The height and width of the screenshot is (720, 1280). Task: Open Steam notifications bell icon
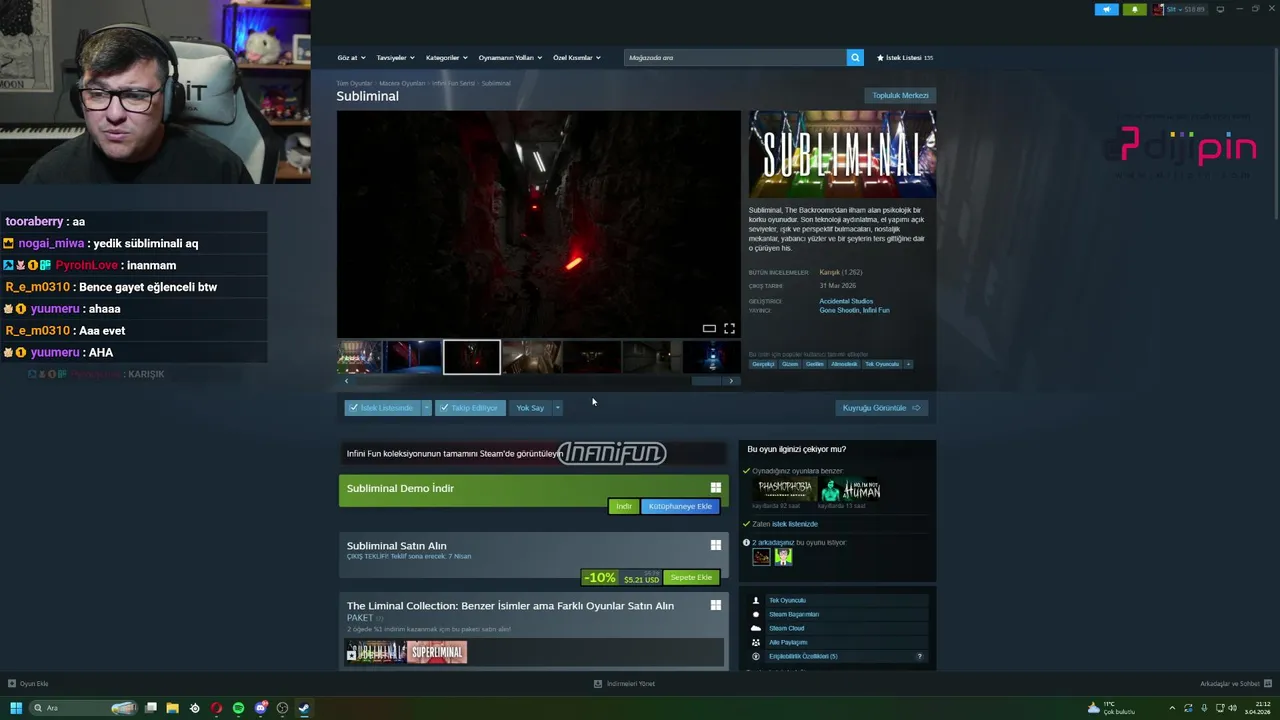coord(1134,10)
